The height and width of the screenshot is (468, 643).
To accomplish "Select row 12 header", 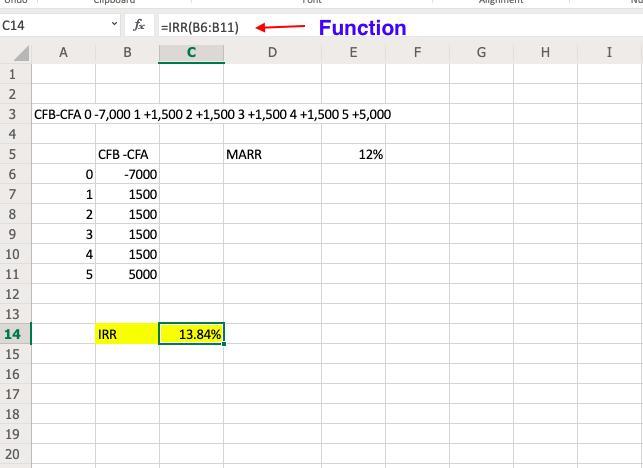I will (15, 294).
